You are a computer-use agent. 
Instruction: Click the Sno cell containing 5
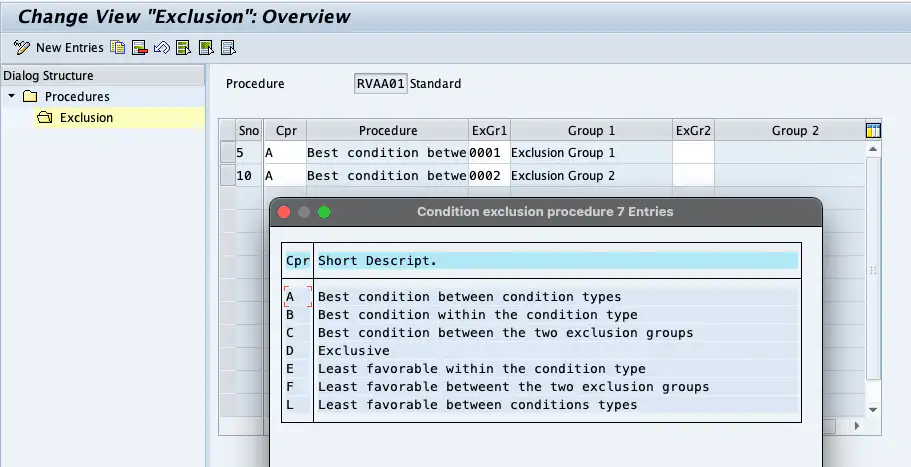[x=249, y=153]
